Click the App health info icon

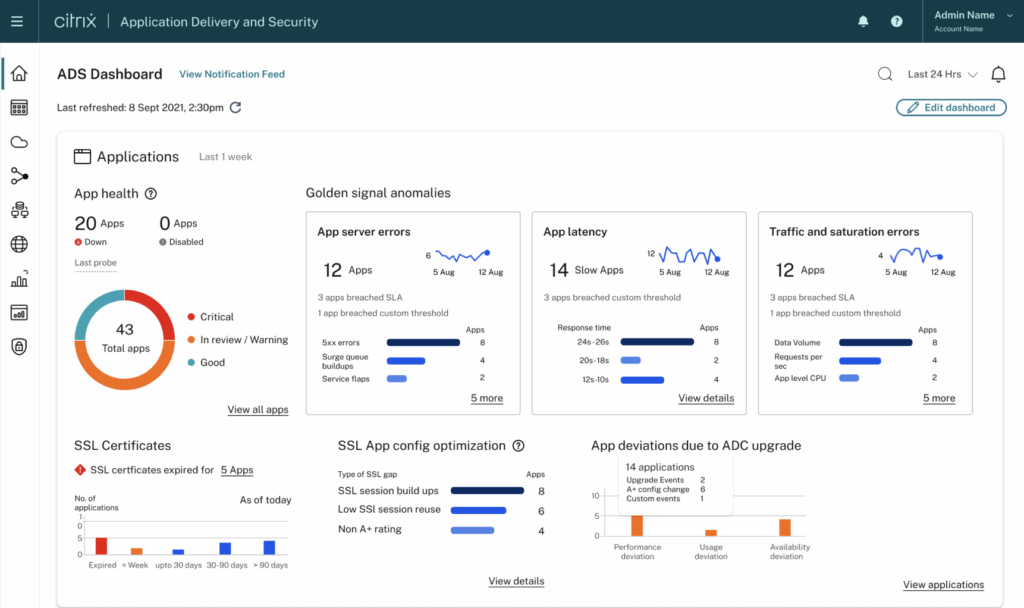[151, 194]
